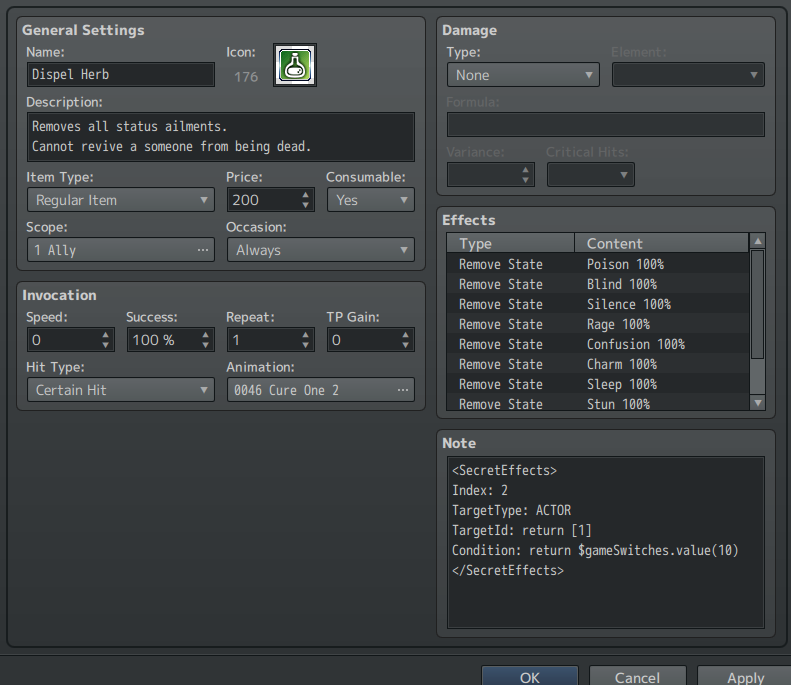Decrease Success rate with the down arrow
Image resolution: width=791 pixels, height=685 pixels.
pyautogui.click(x=205, y=346)
